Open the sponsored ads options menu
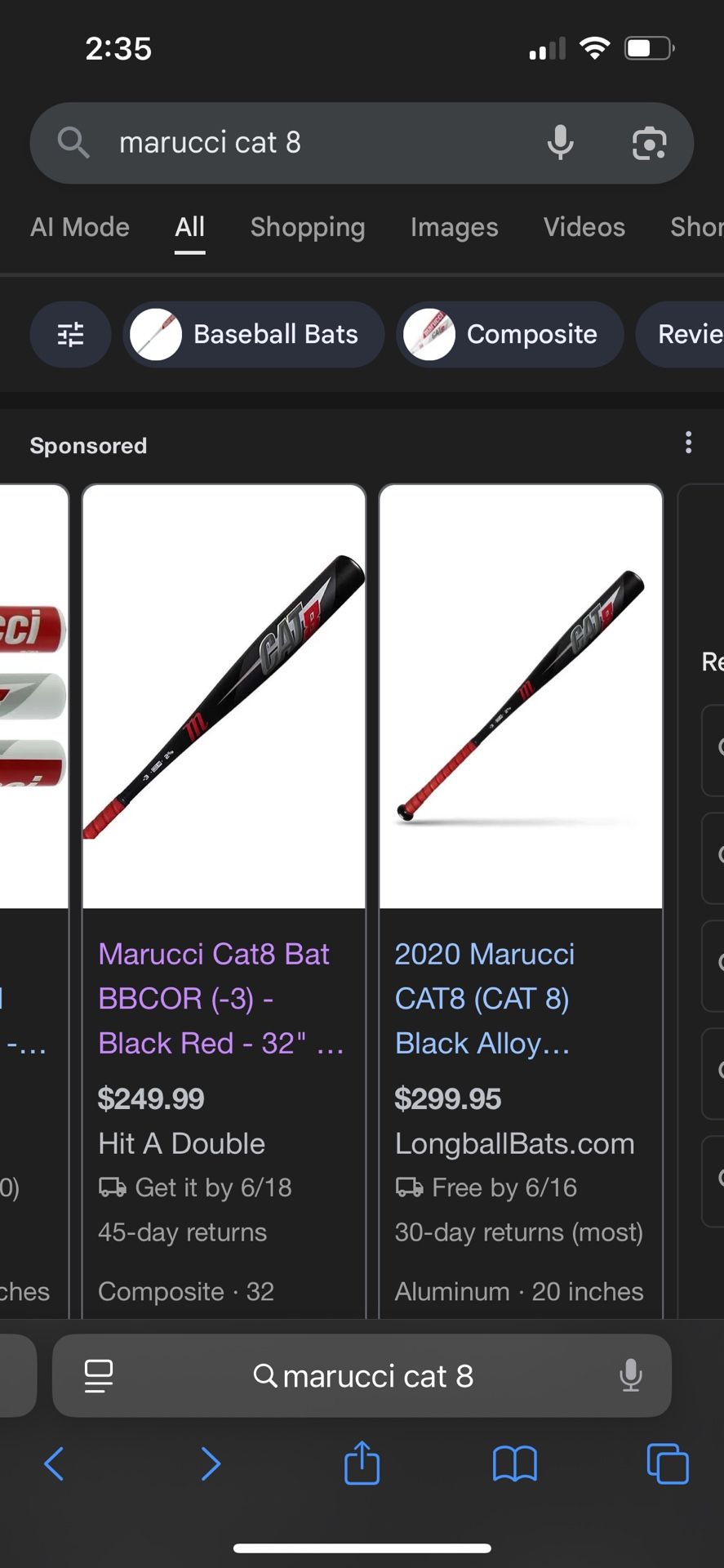Image resolution: width=724 pixels, height=1568 pixels. coord(689,443)
